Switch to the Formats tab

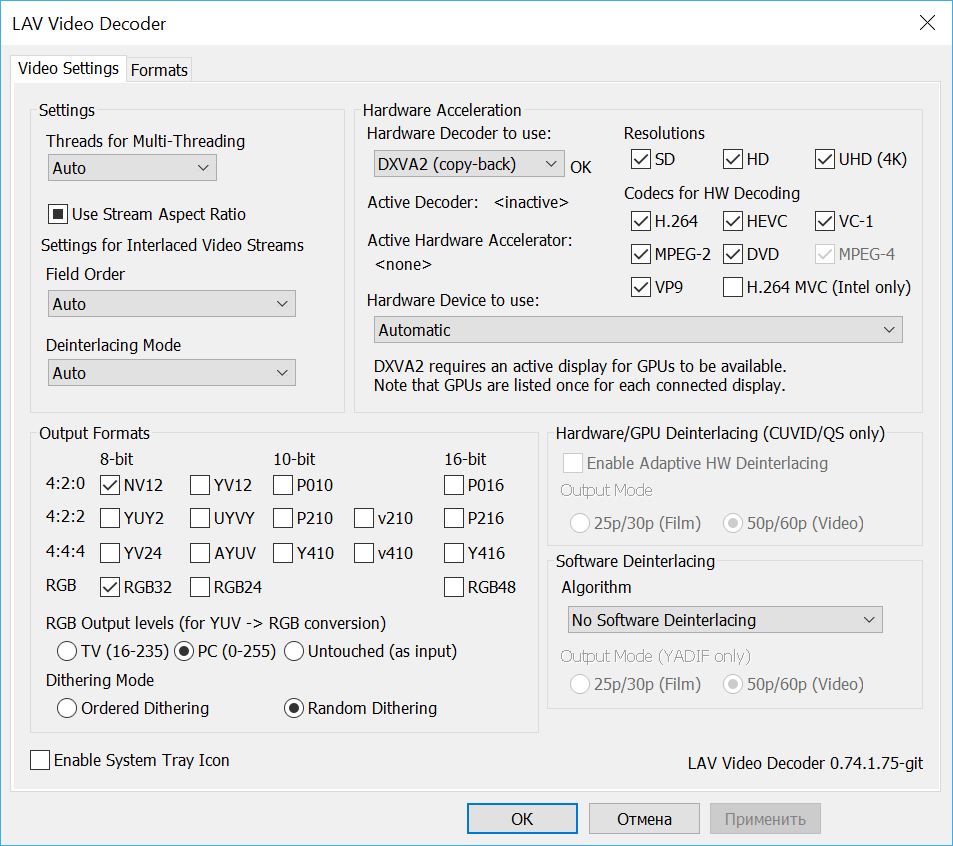(159, 70)
